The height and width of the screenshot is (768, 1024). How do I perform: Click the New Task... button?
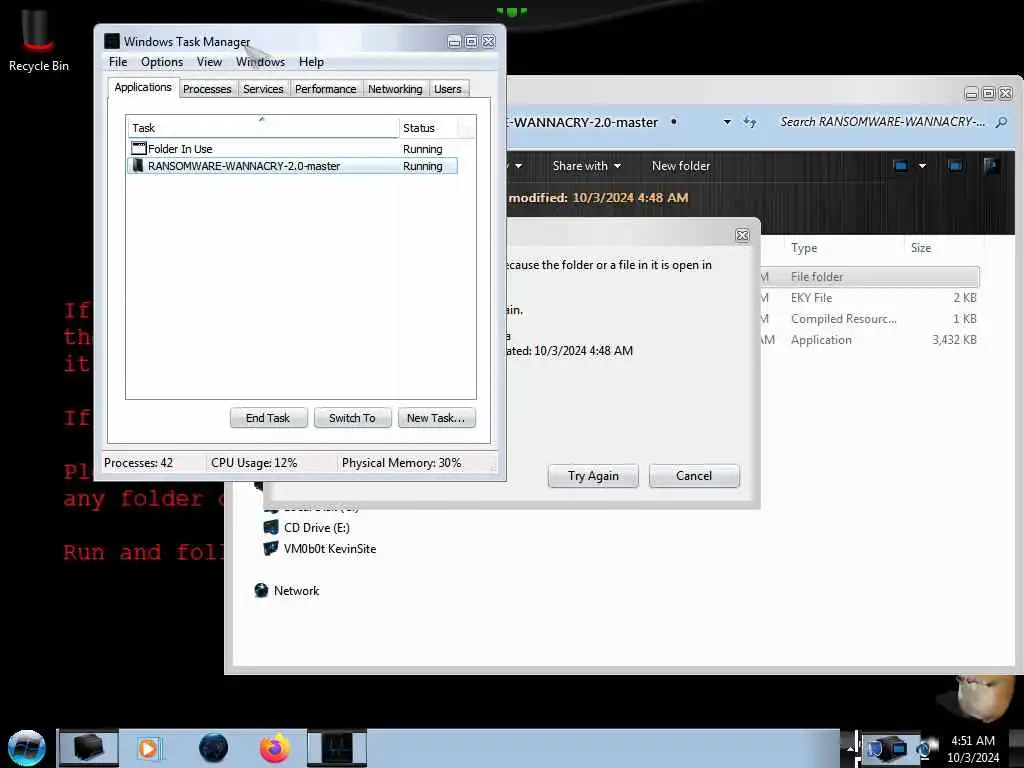(436, 418)
